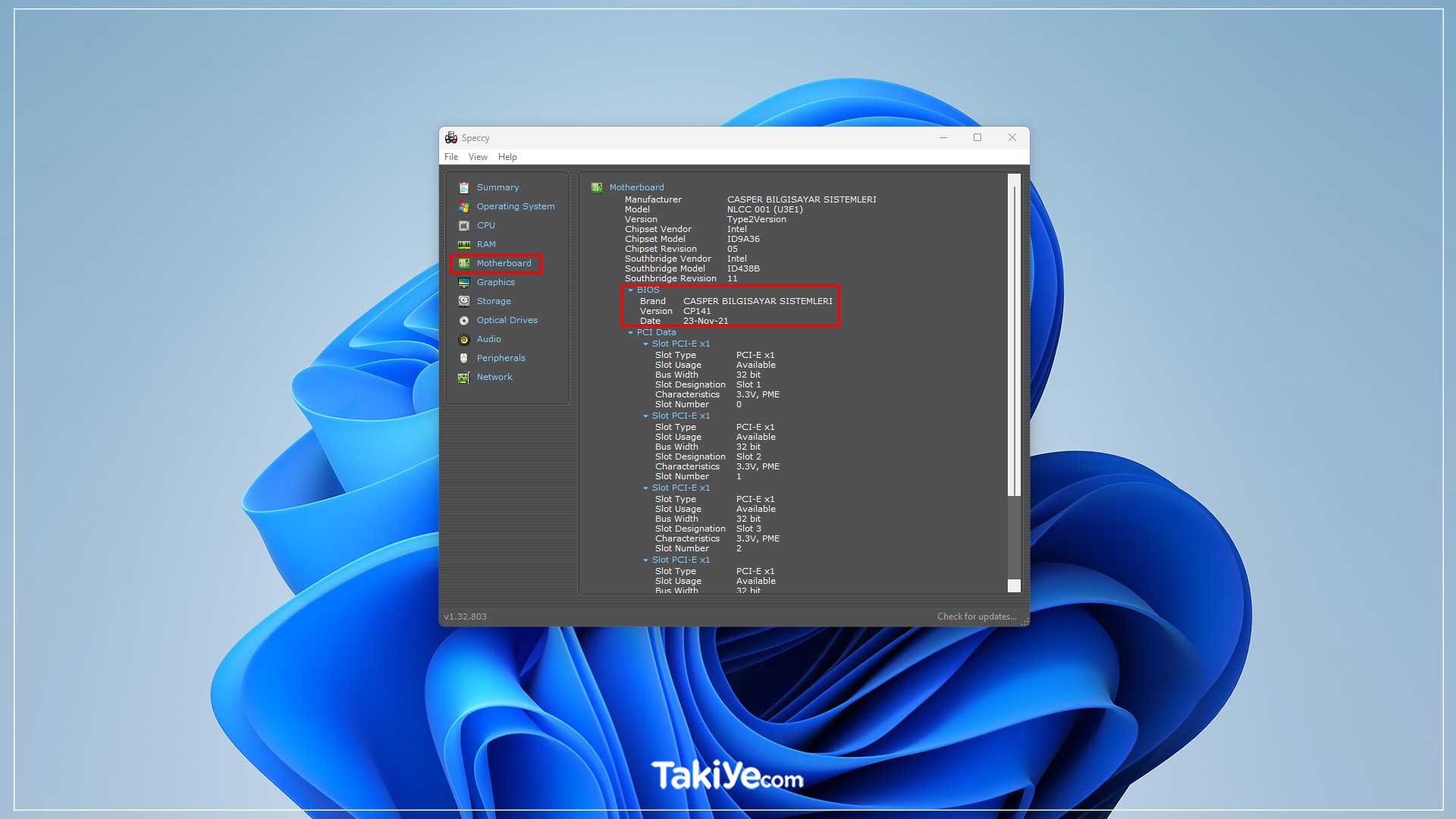Click the Version value Type2Version
Screen dimensions: 1456x819
[756, 219]
